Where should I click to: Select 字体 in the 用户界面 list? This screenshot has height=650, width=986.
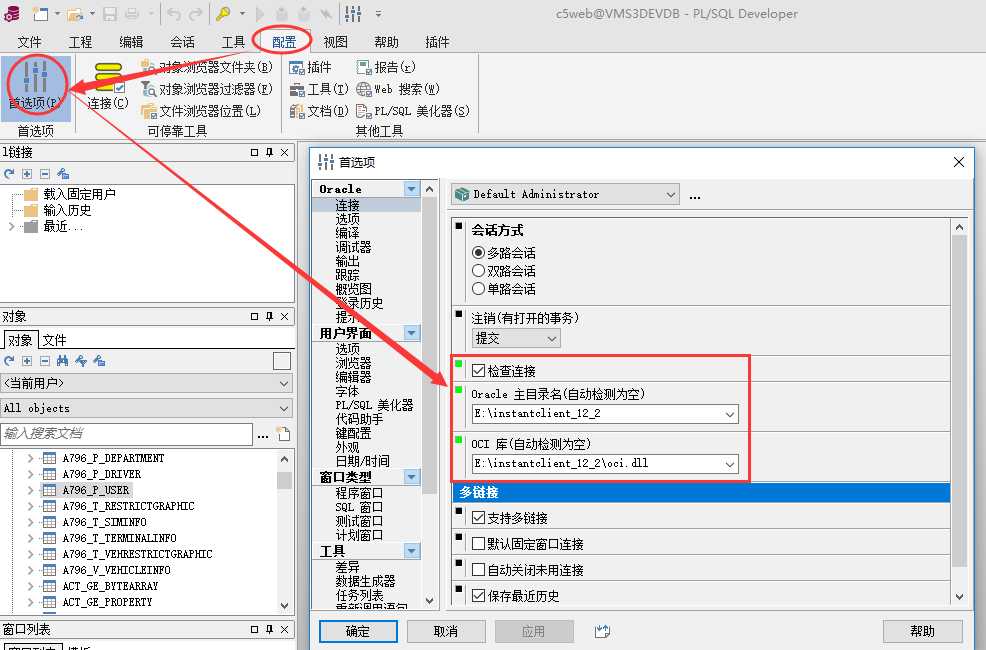click(347, 391)
